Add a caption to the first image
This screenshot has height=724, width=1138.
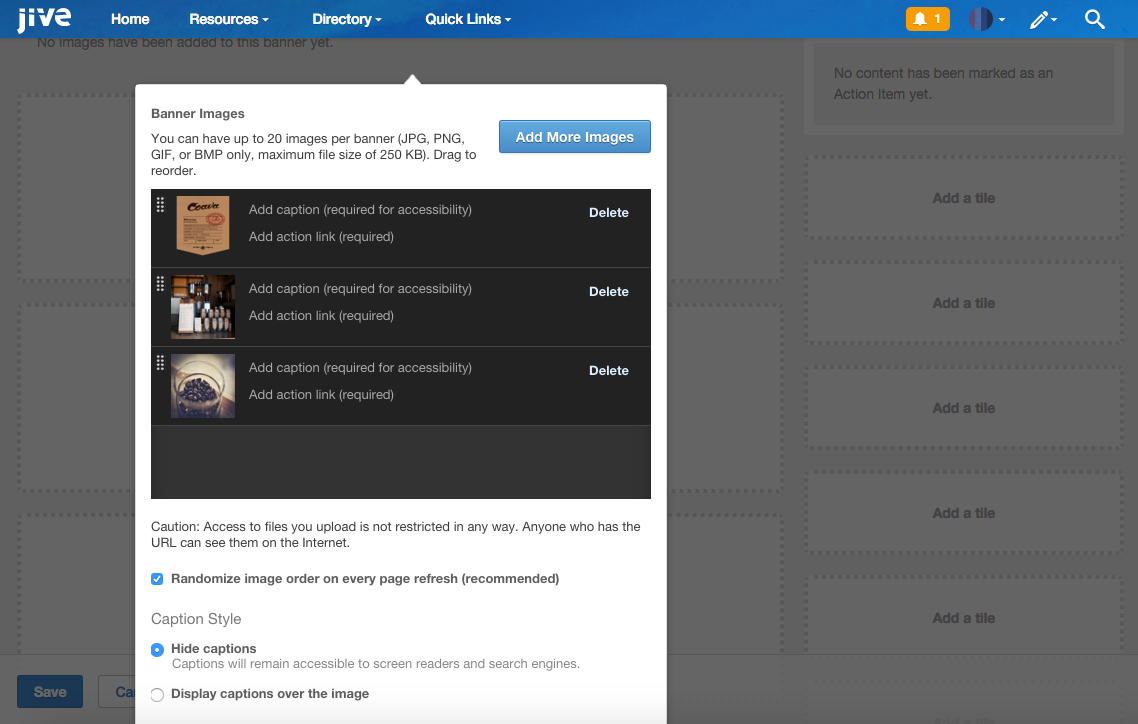click(360, 209)
